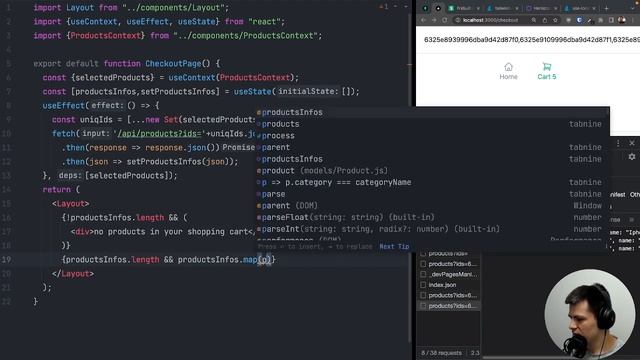Close the DevTools panel
This screenshot has height=360, width=640.
[x=632, y=143]
